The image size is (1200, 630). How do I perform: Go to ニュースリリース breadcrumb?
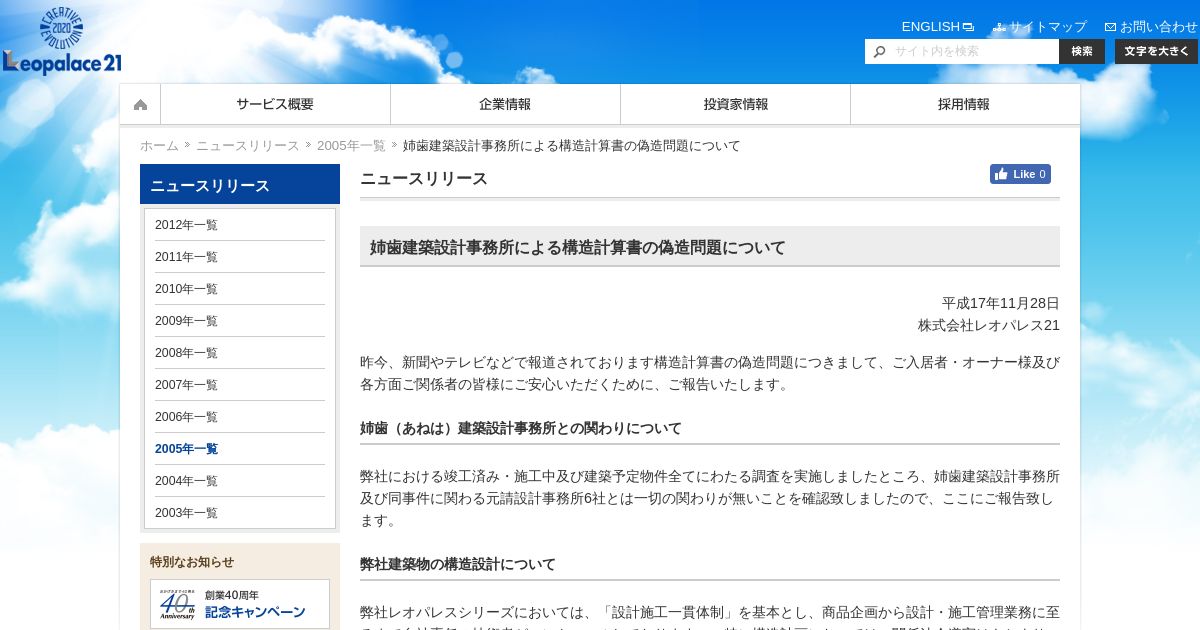coord(247,146)
